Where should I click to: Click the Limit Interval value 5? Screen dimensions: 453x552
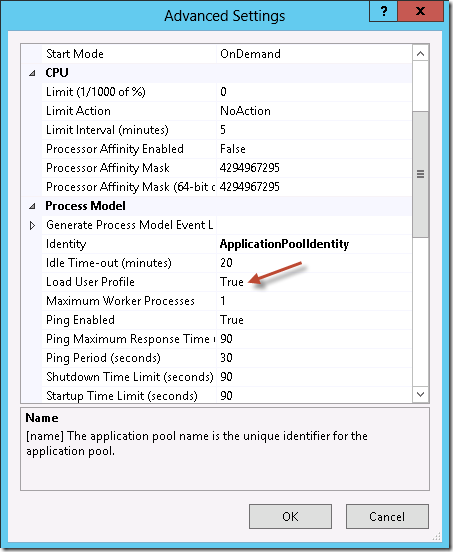(x=223, y=130)
